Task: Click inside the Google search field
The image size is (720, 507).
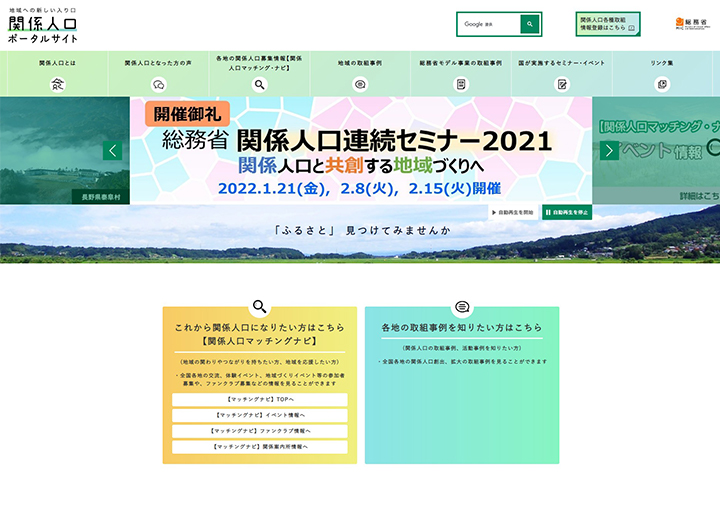Action: point(489,24)
